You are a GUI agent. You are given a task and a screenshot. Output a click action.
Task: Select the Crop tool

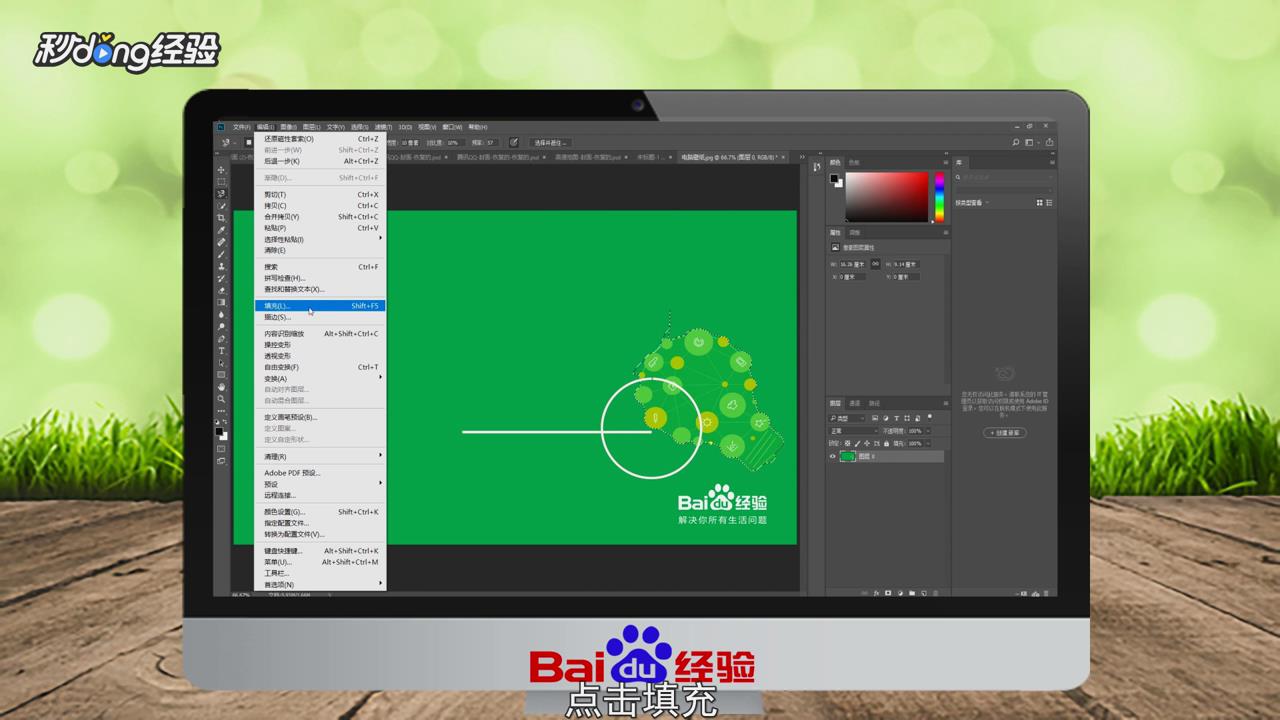click(x=222, y=218)
